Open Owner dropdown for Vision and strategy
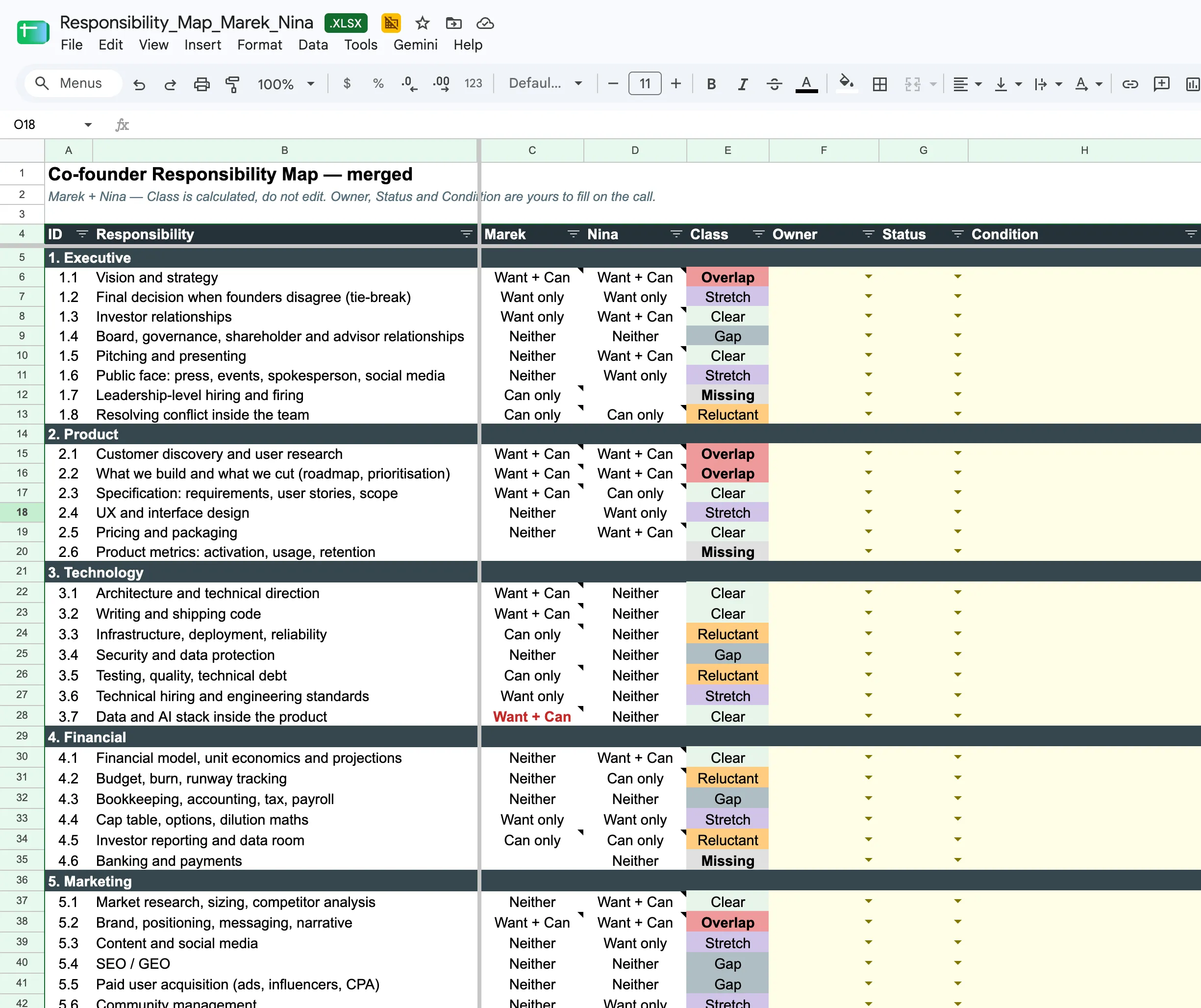Screen dimensions: 1201x1008 pyautogui.click(x=868, y=277)
